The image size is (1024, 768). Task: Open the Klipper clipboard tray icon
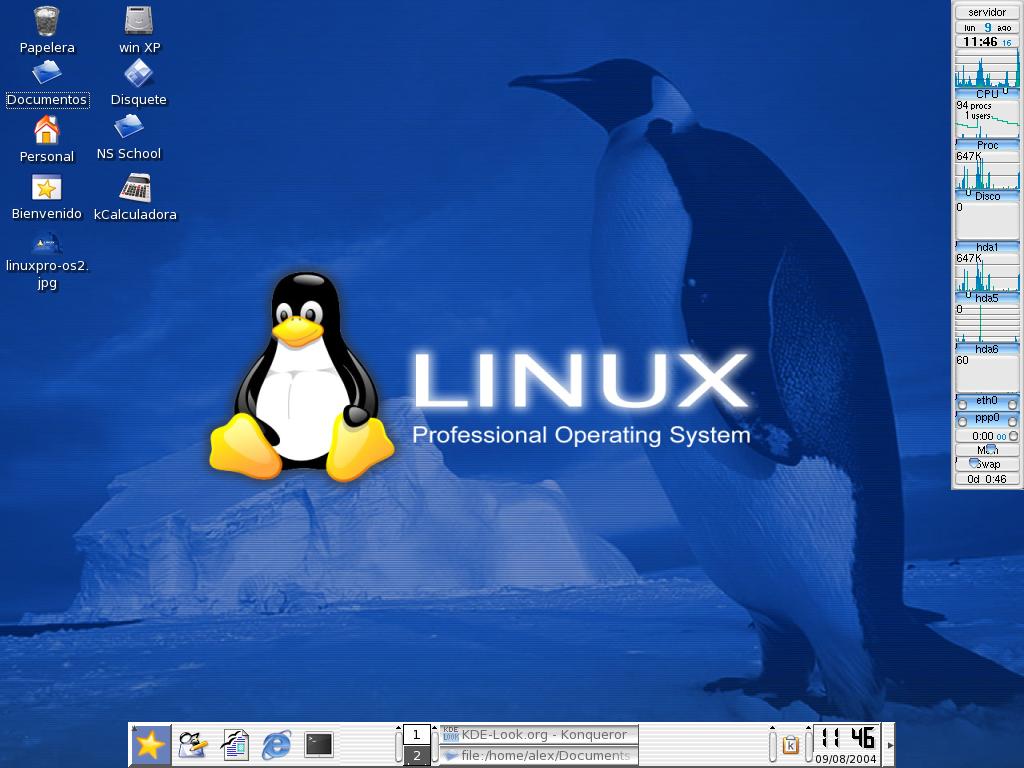coord(790,744)
